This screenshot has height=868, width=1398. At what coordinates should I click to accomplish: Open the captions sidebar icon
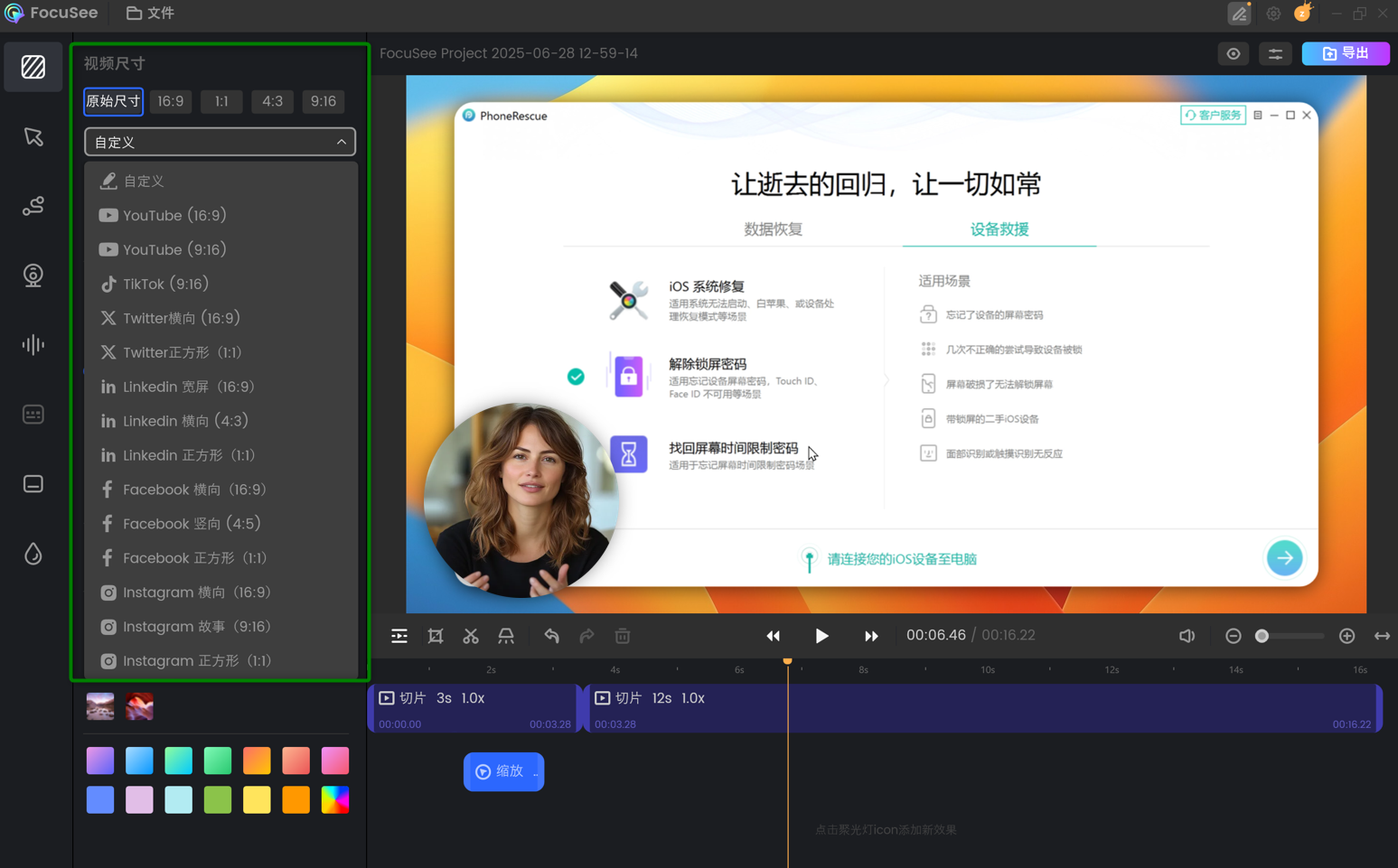(x=33, y=415)
